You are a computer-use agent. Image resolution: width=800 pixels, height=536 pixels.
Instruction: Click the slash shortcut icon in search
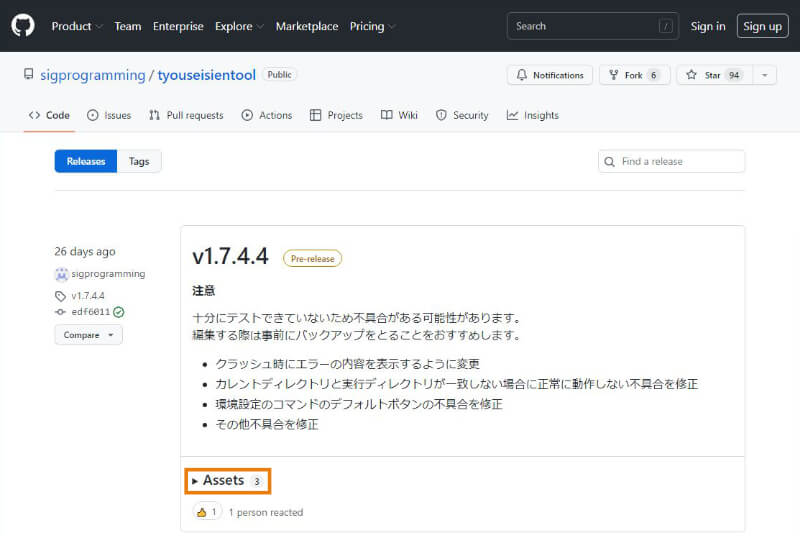[665, 26]
